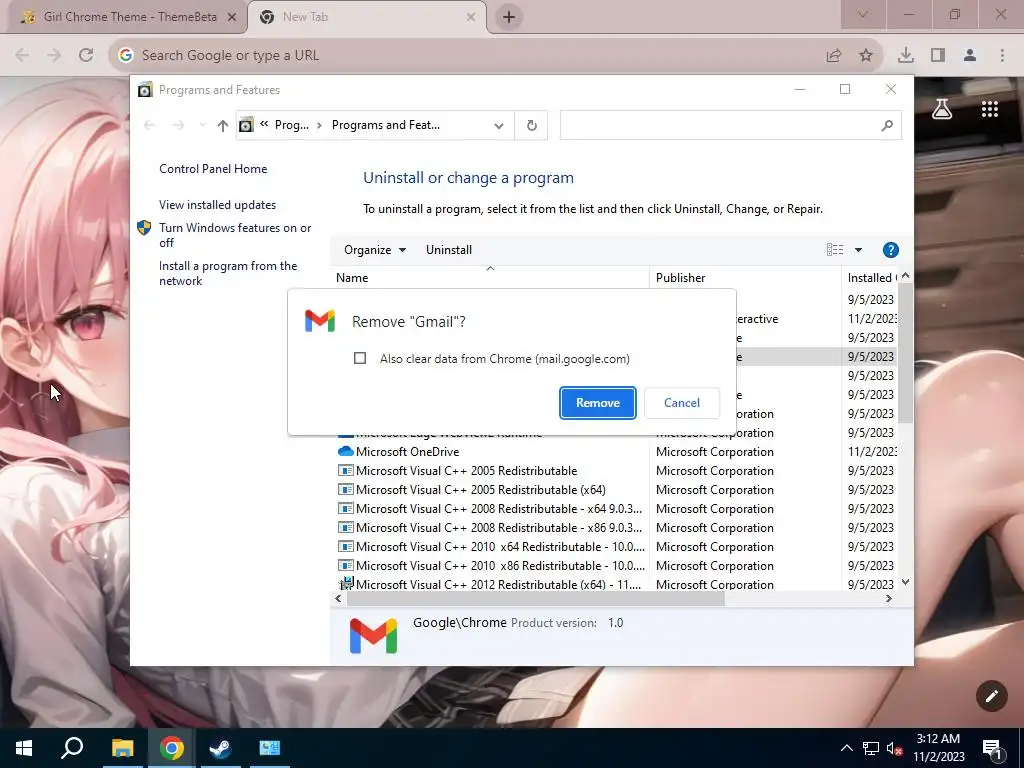
Task: Bookmark this tab with star icon
Action: point(866,56)
